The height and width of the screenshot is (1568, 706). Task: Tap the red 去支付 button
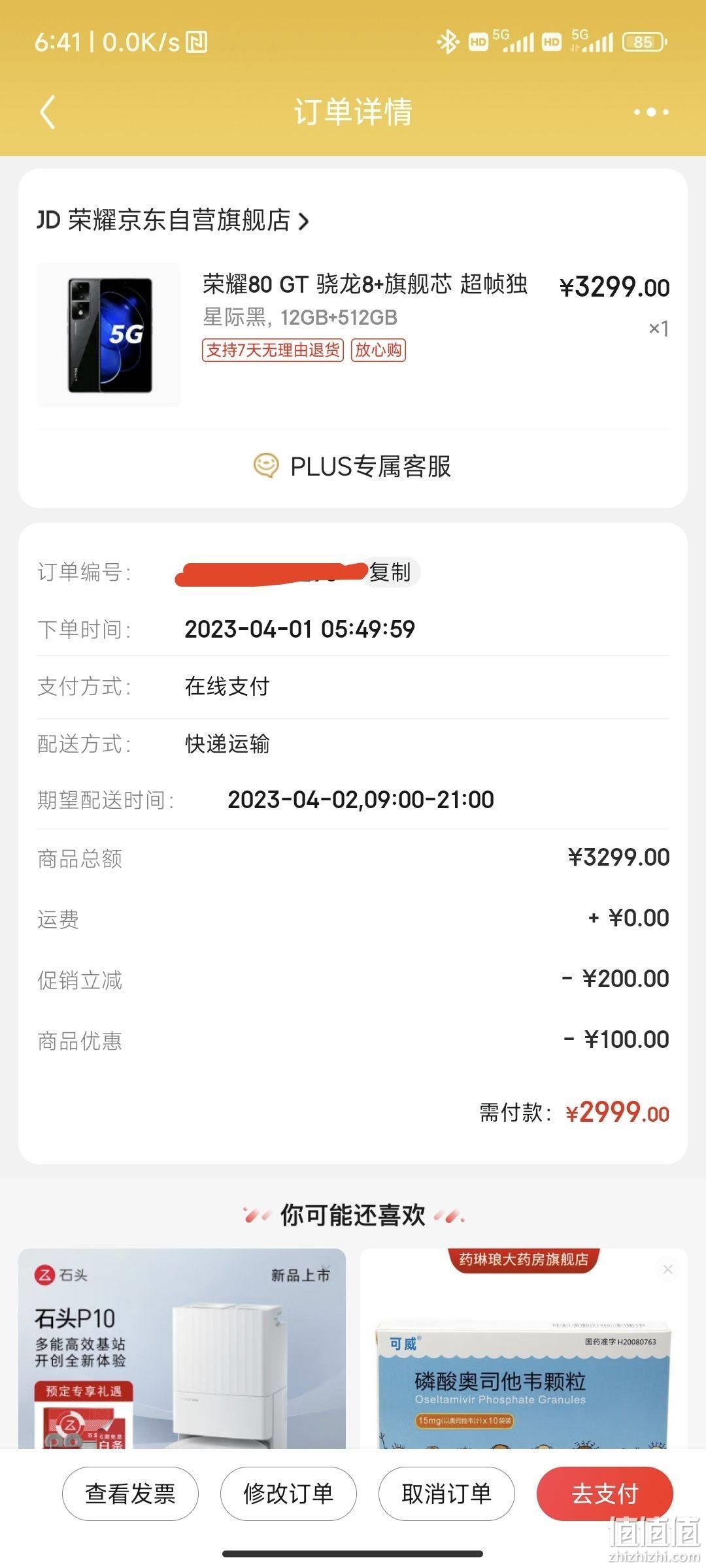(605, 1494)
